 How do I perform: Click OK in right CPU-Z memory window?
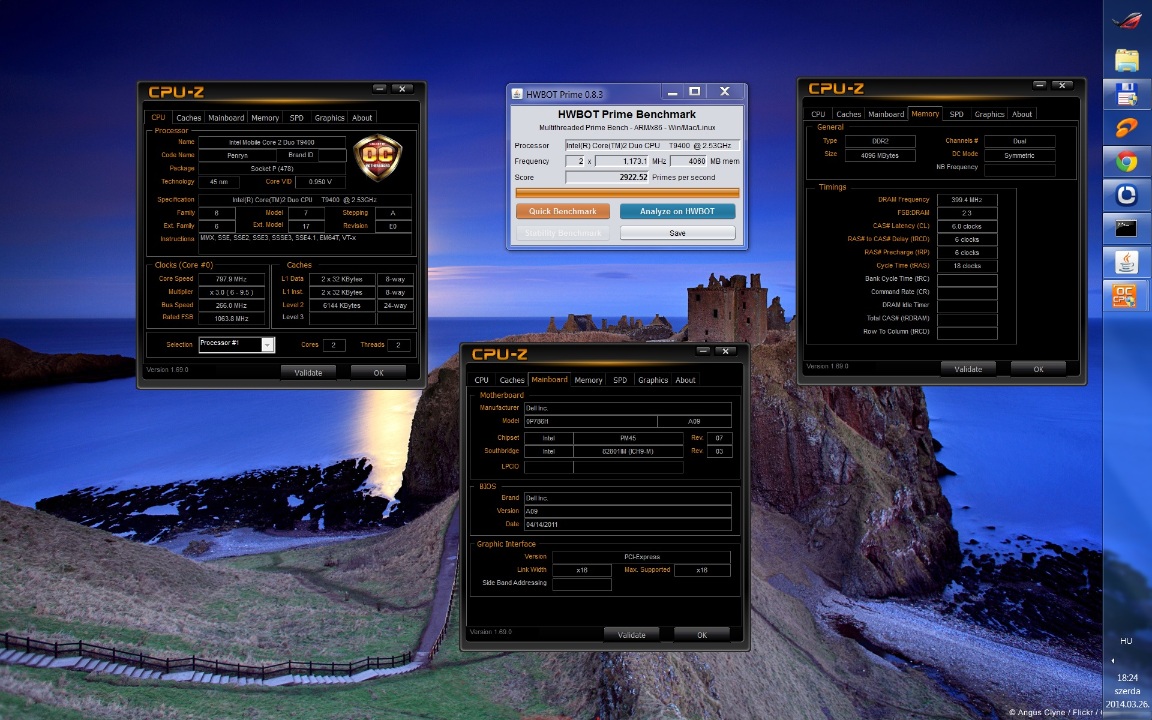point(1038,369)
